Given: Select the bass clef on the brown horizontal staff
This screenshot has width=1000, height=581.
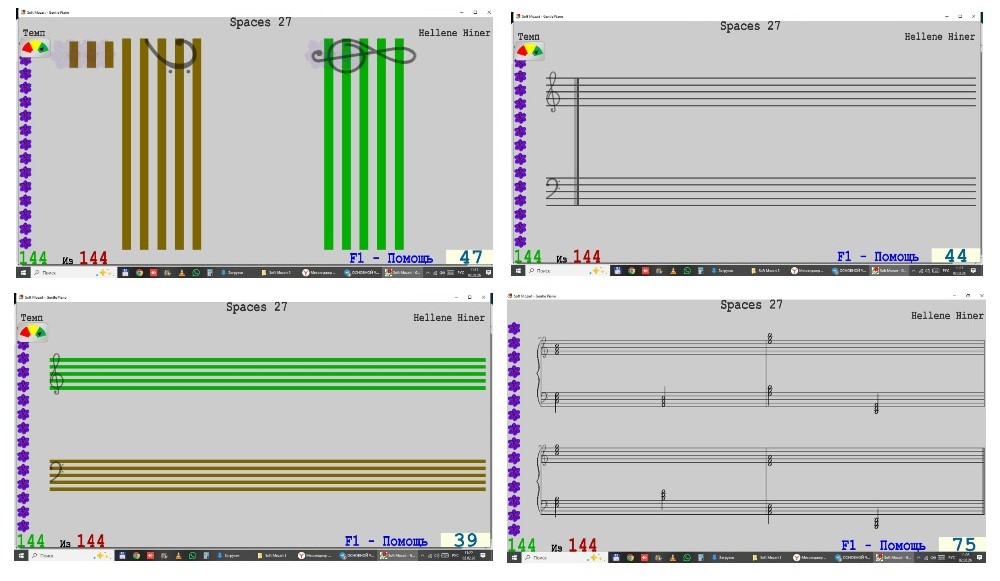Looking at the screenshot, I should [x=58, y=474].
